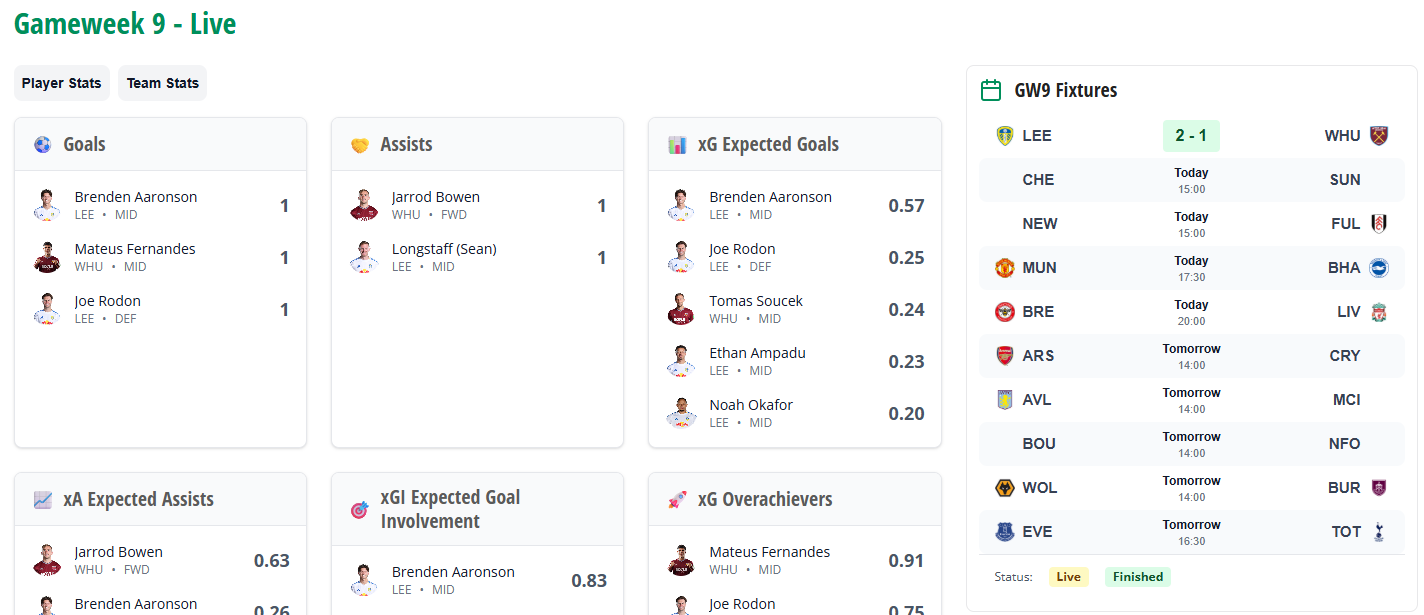1424x615 pixels.
Task: Click the xA Expected Assists graph icon
Action: click(42, 500)
